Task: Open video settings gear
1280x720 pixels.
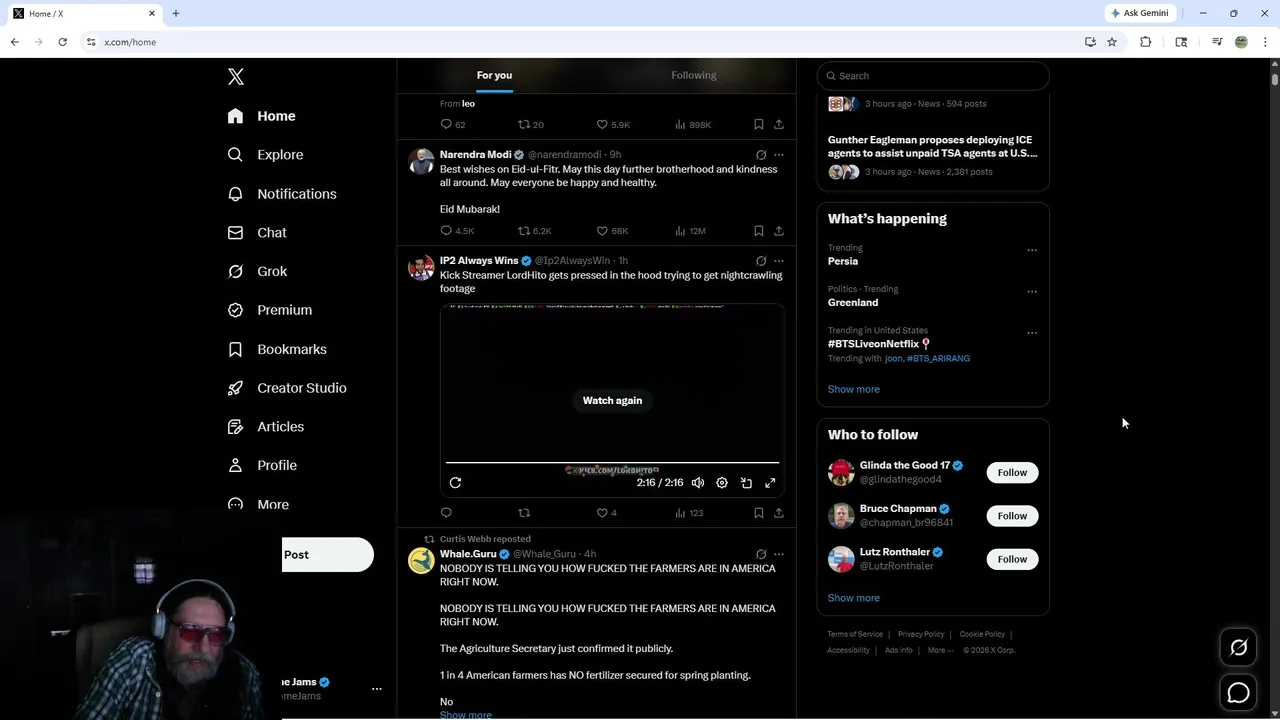Action: (x=722, y=483)
